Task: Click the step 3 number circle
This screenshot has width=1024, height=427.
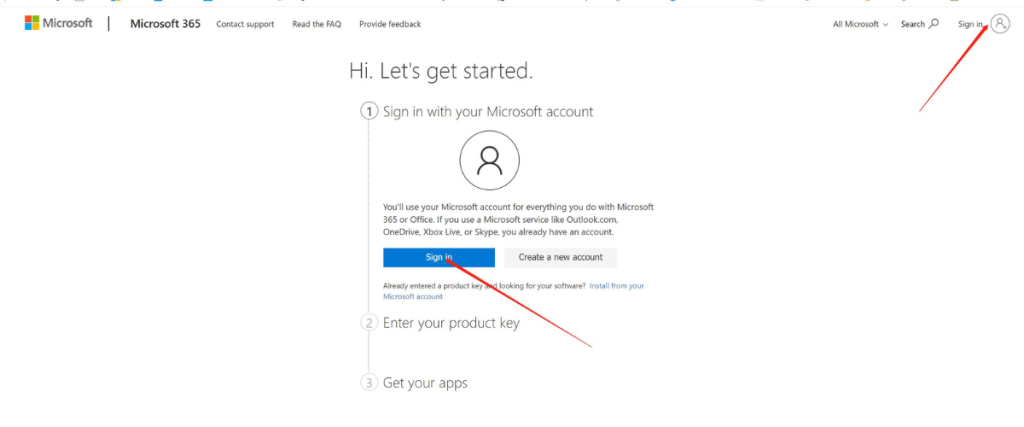Action: point(369,383)
